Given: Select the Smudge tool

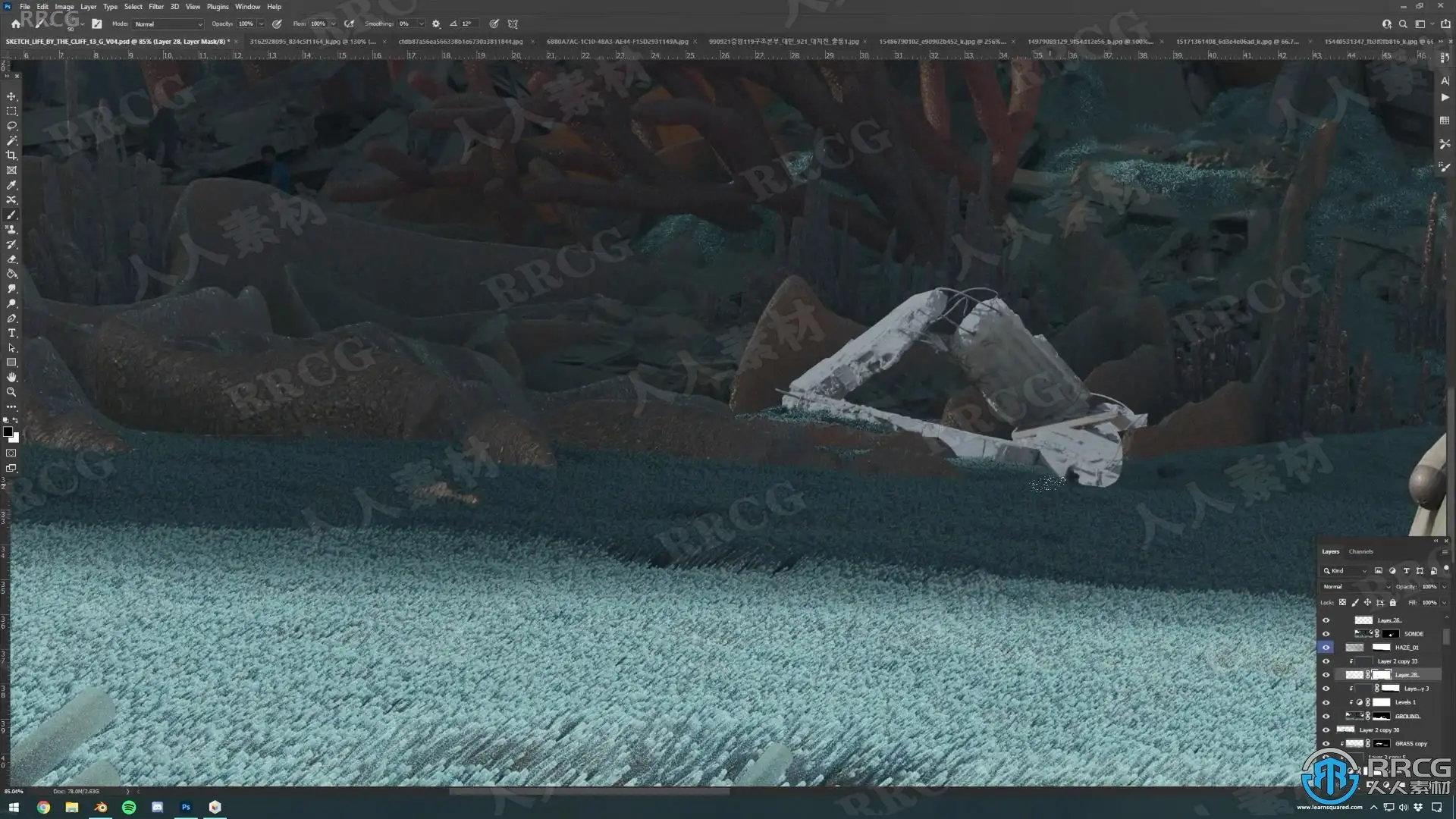Looking at the screenshot, I should 11,289.
